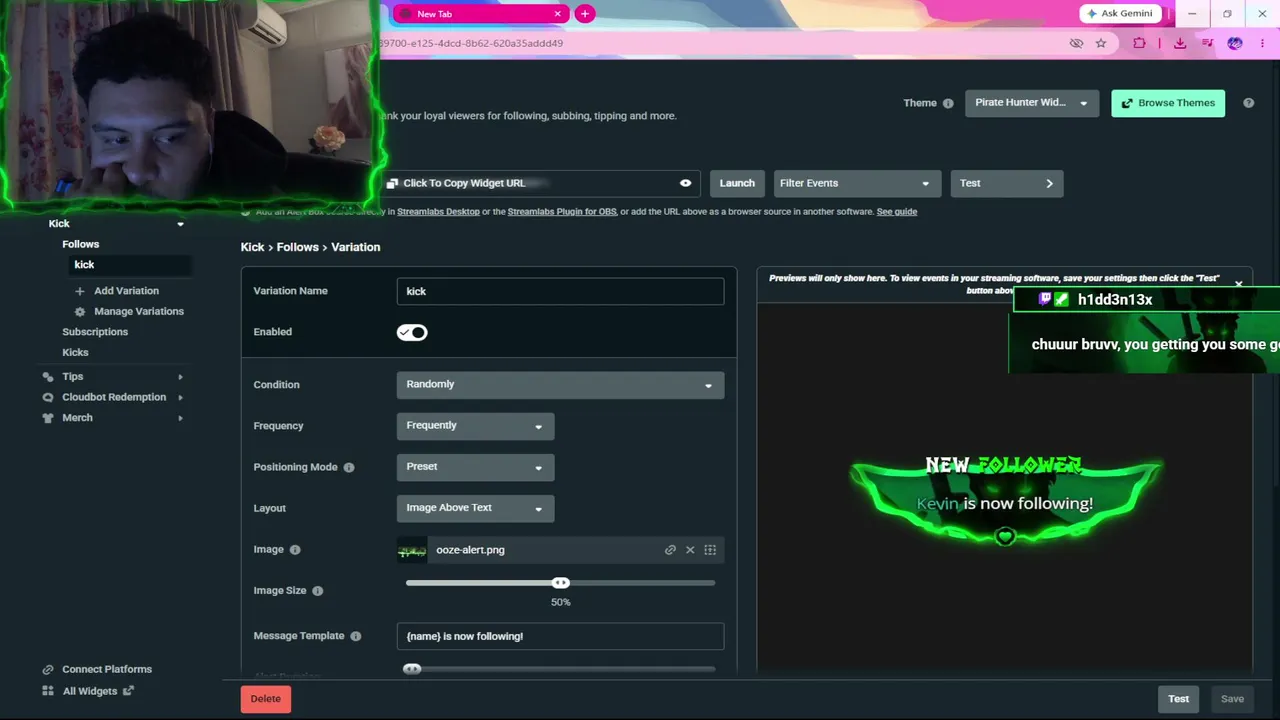The image size is (1280, 720).
Task: Toggle widget URL visibility eye
Action: point(685,183)
